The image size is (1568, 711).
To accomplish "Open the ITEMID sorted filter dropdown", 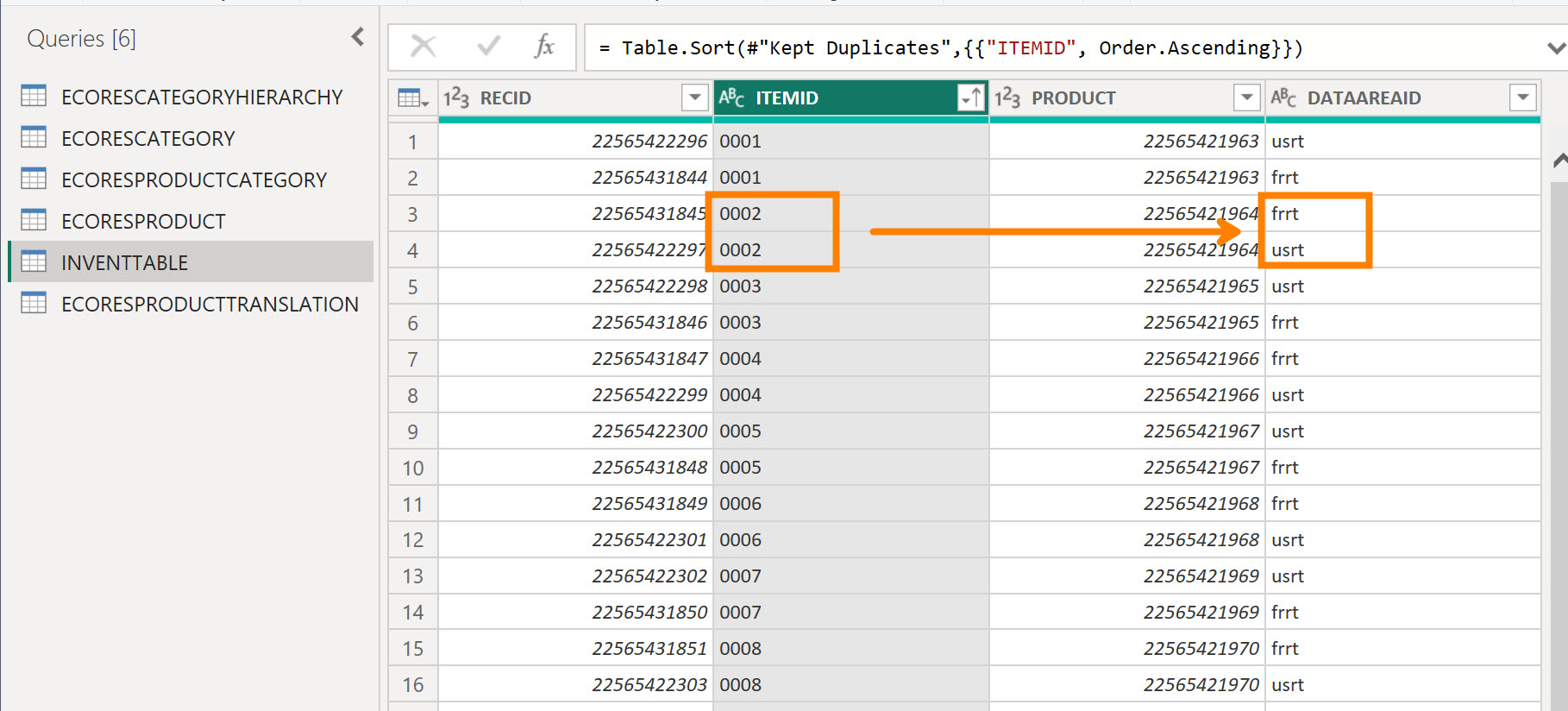I will 971,98.
